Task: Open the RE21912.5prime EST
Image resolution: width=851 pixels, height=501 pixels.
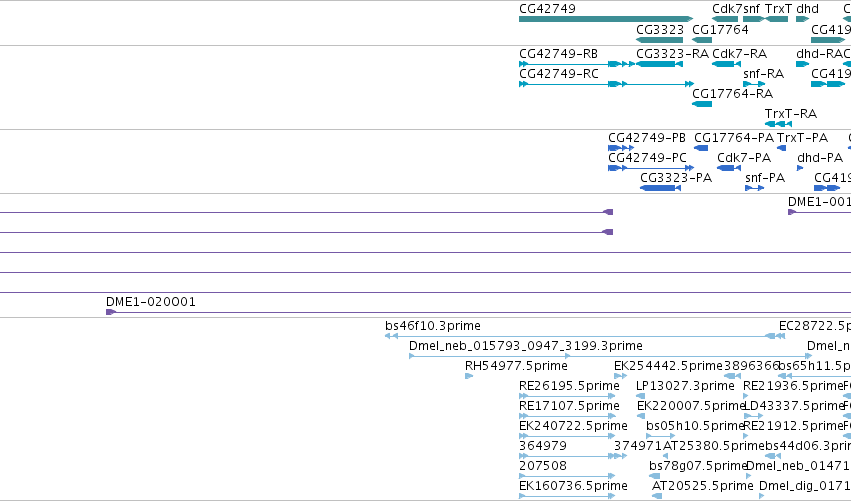Action: pos(745,436)
